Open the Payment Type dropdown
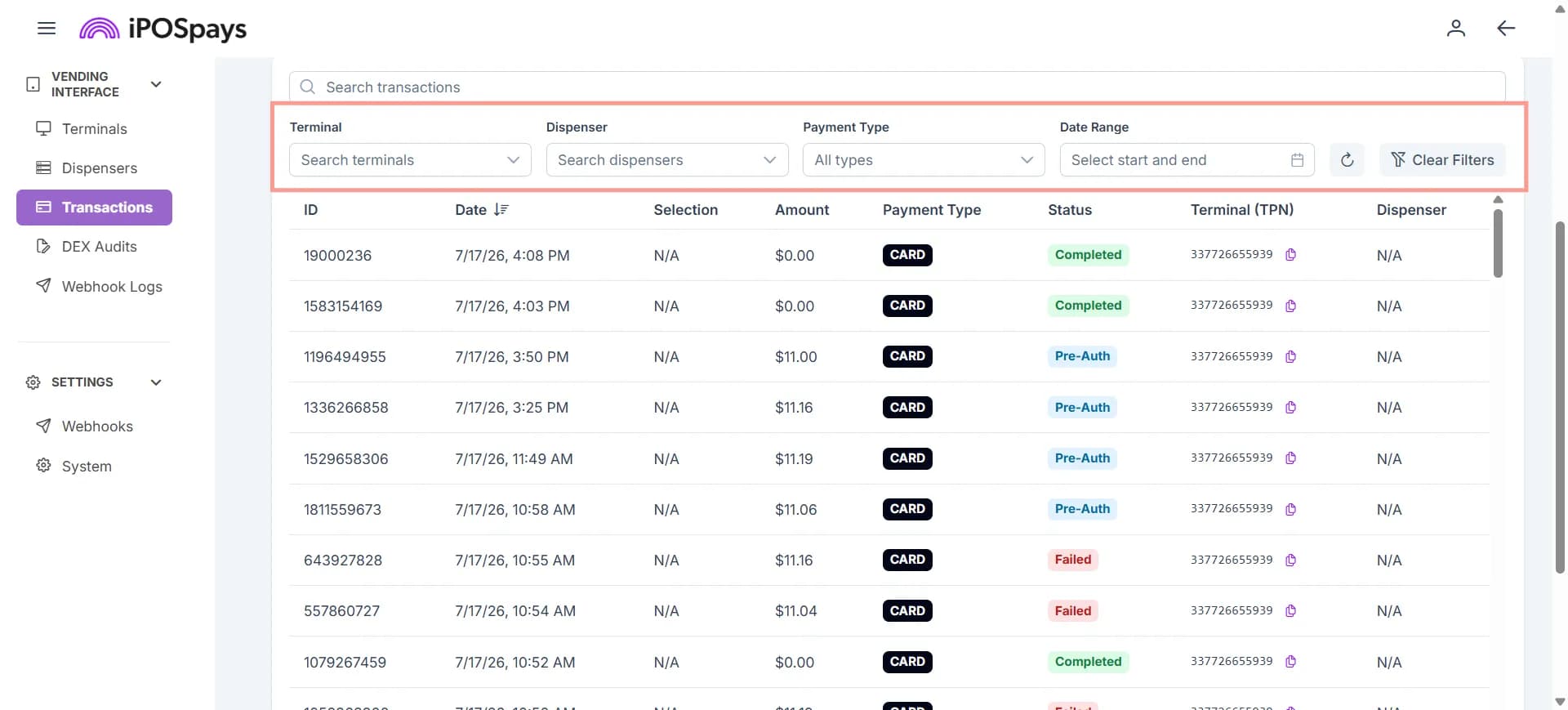Image resolution: width=1568 pixels, height=710 pixels. 924,160
